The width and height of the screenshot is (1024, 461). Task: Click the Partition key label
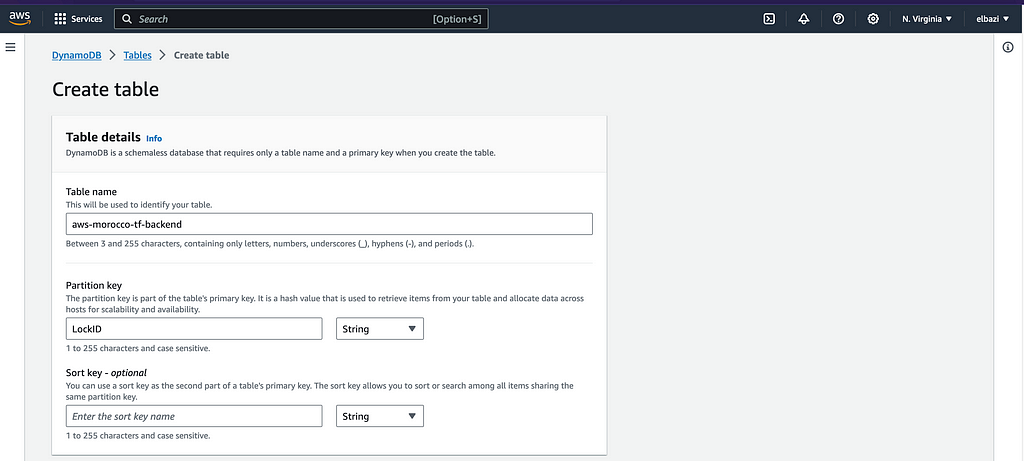94,285
